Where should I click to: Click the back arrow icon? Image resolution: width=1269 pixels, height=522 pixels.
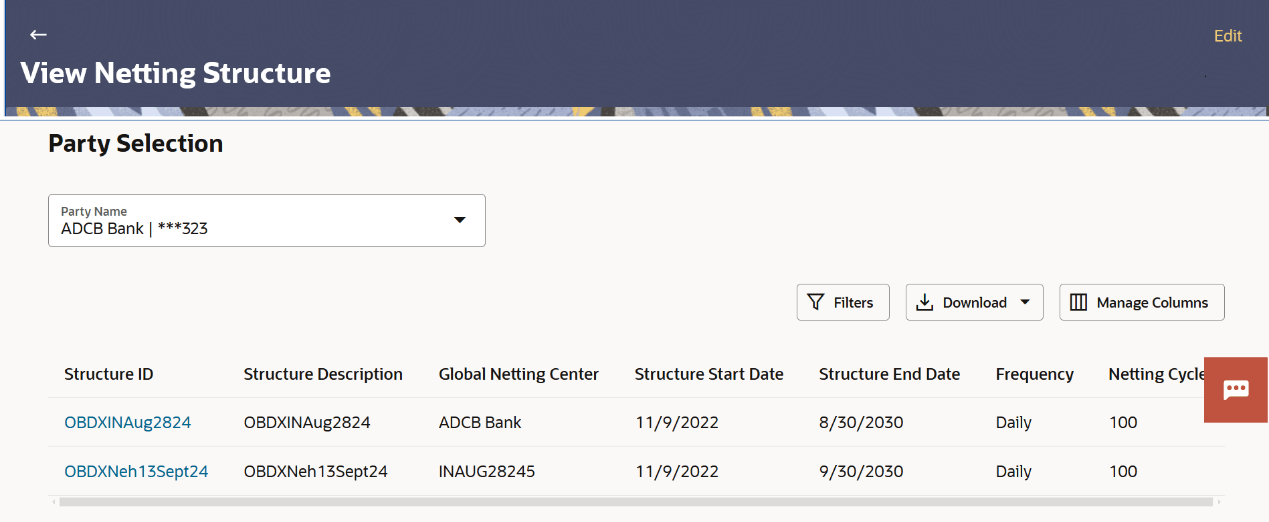38,35
